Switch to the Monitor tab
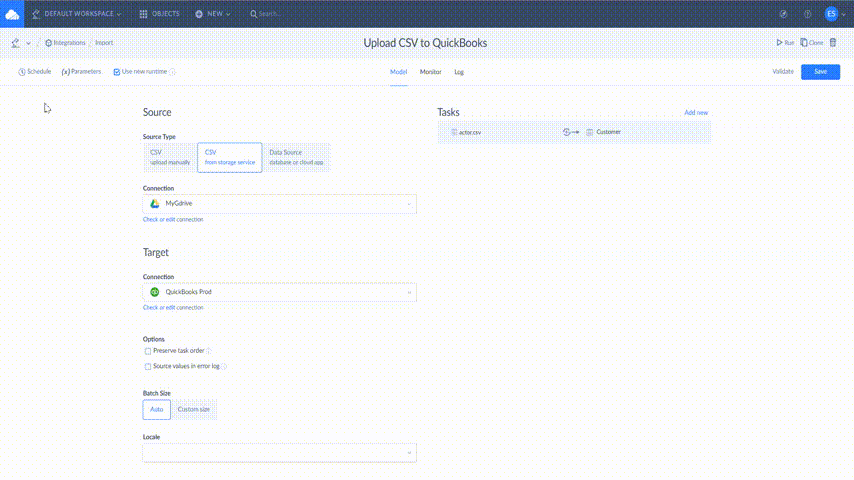This screenshot has width=854, height=480. click(x=430, y=72)
